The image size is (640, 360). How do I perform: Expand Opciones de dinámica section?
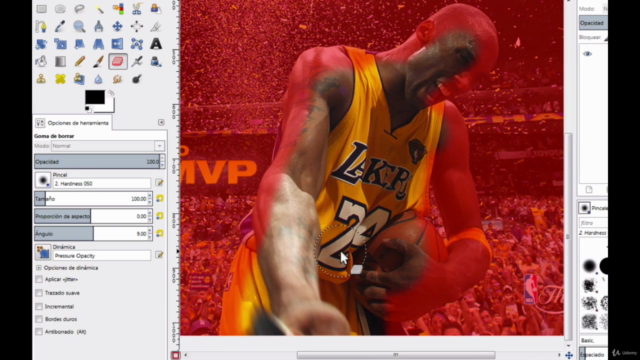coord(39,268)
